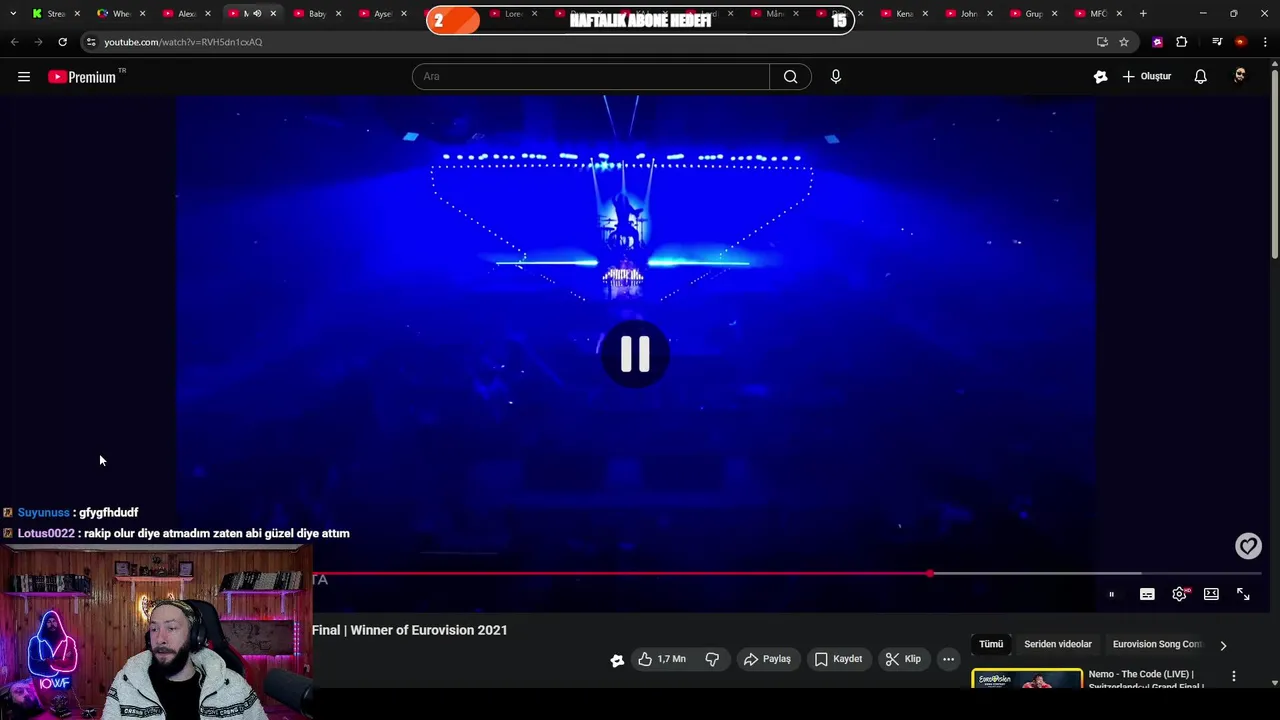This screenshot has width=1280, height=720.
Task: Click the heart icon on the video
Action: (1248, 546)
